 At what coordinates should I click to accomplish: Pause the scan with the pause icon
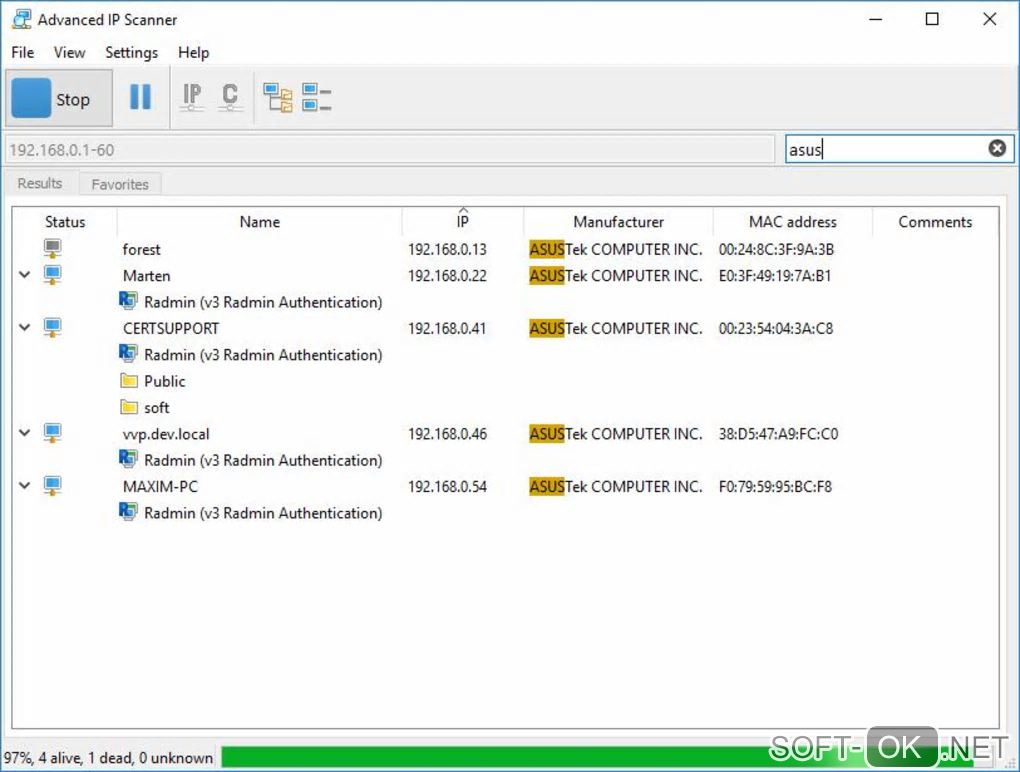(141, 97)
